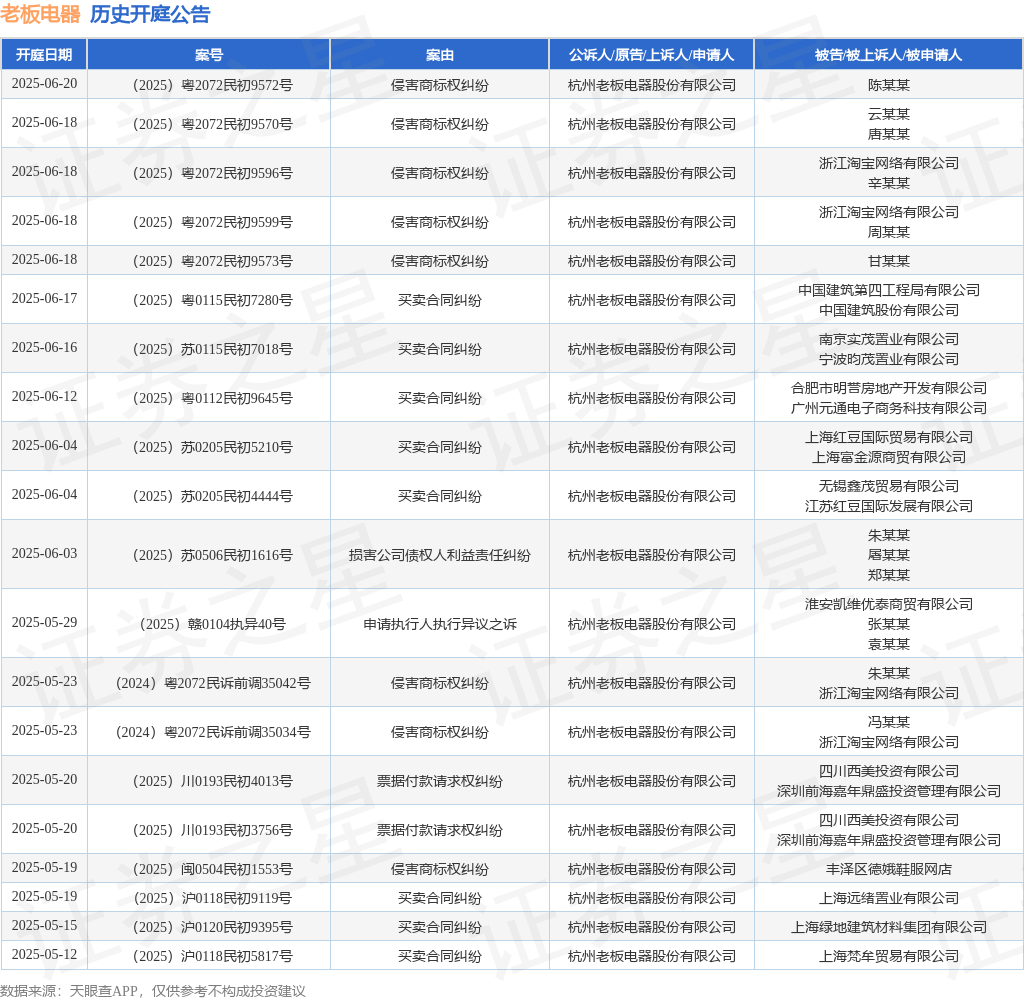Click defendant 广州元通电子商务科技有限公司

889,408
